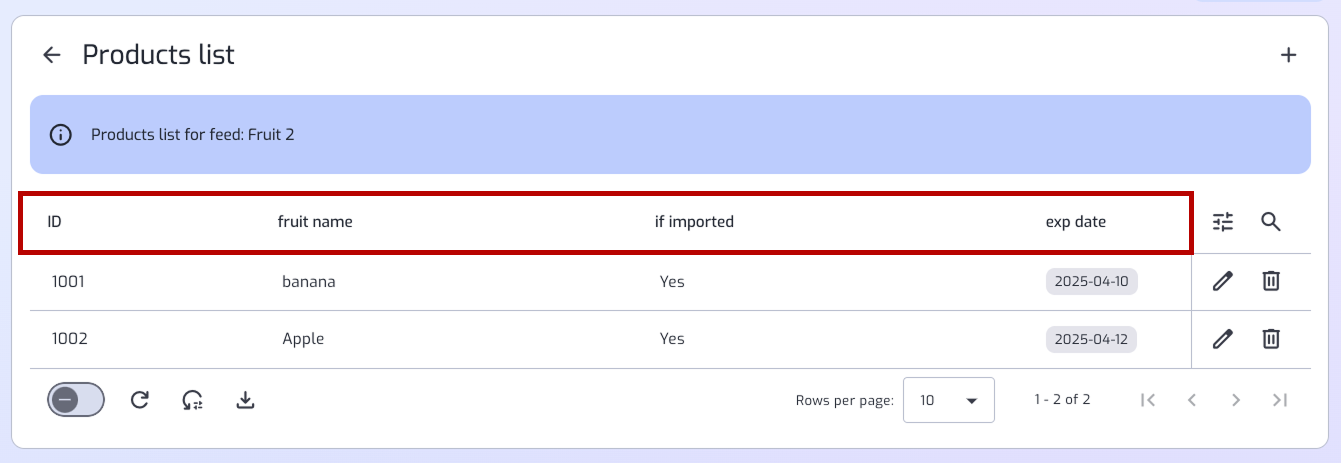The height and width of the screenshot is (463, 1341).
Task: Open the Rows per page dropdown
Action: [x=948, y=400]
